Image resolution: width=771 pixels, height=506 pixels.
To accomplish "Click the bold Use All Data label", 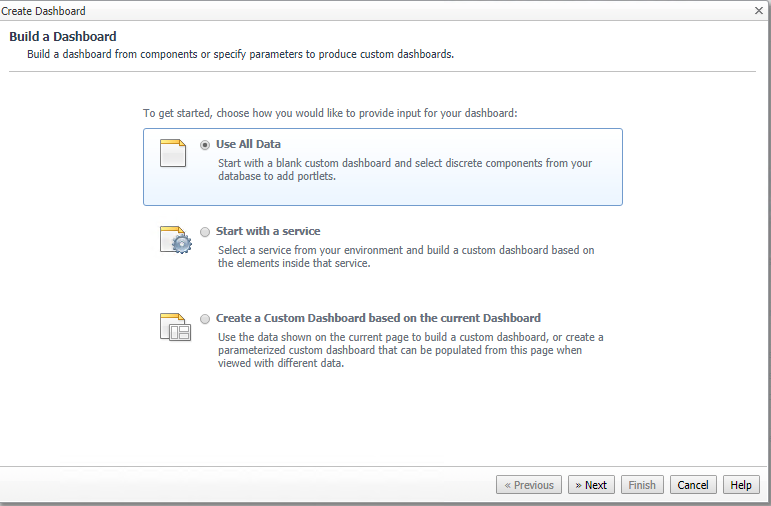I will [248, 145].
